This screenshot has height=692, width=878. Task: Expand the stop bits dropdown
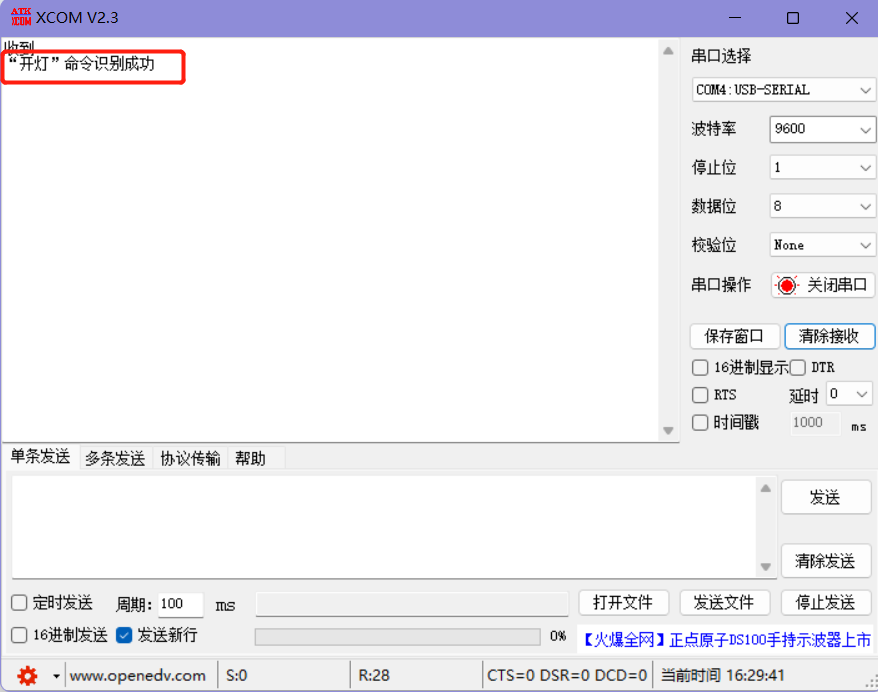coord(823,167)
